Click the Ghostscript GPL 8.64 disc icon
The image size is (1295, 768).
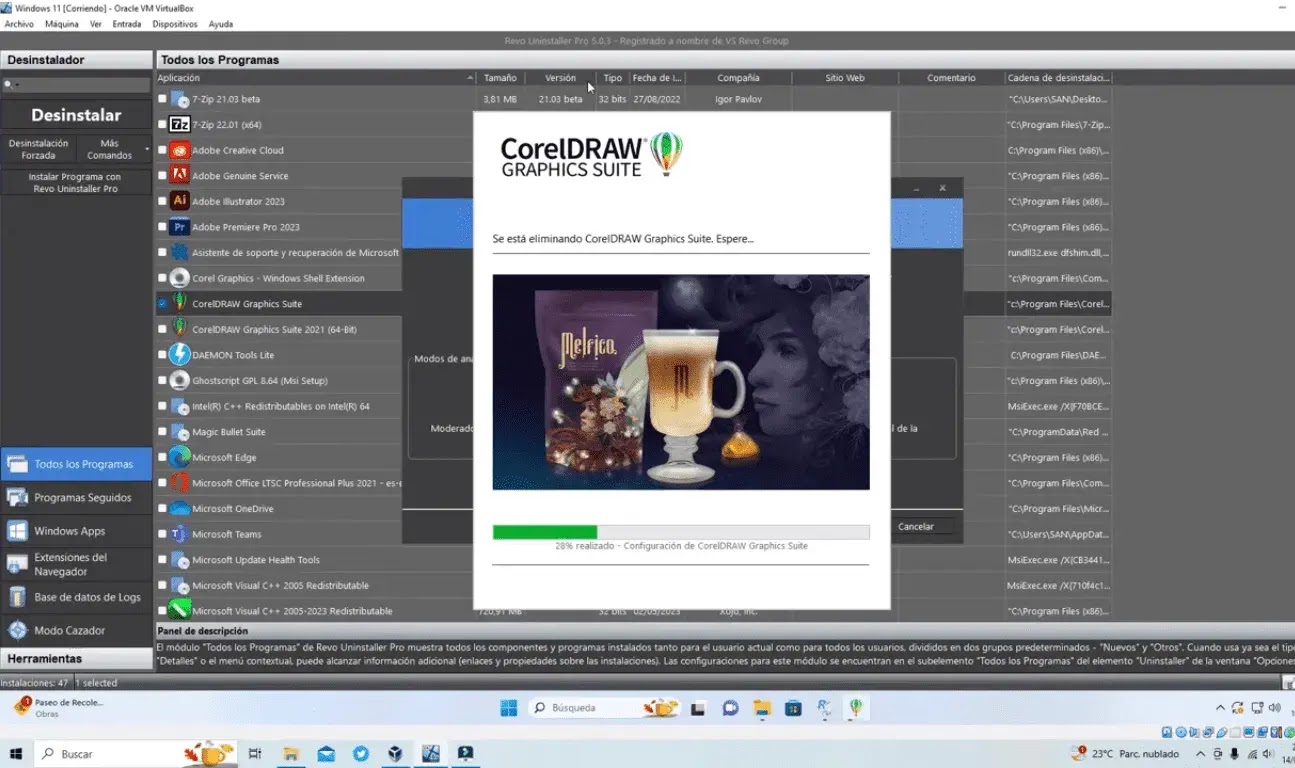tap(180, 380)
